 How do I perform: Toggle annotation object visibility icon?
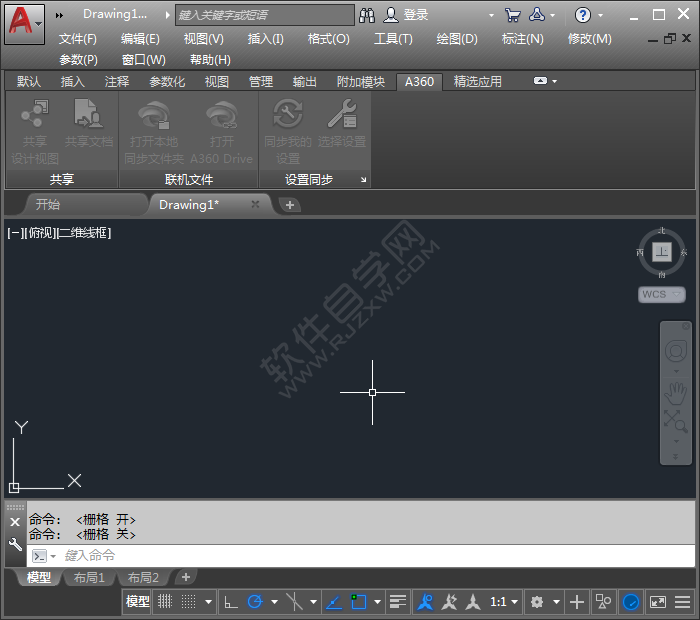[425, 602]
